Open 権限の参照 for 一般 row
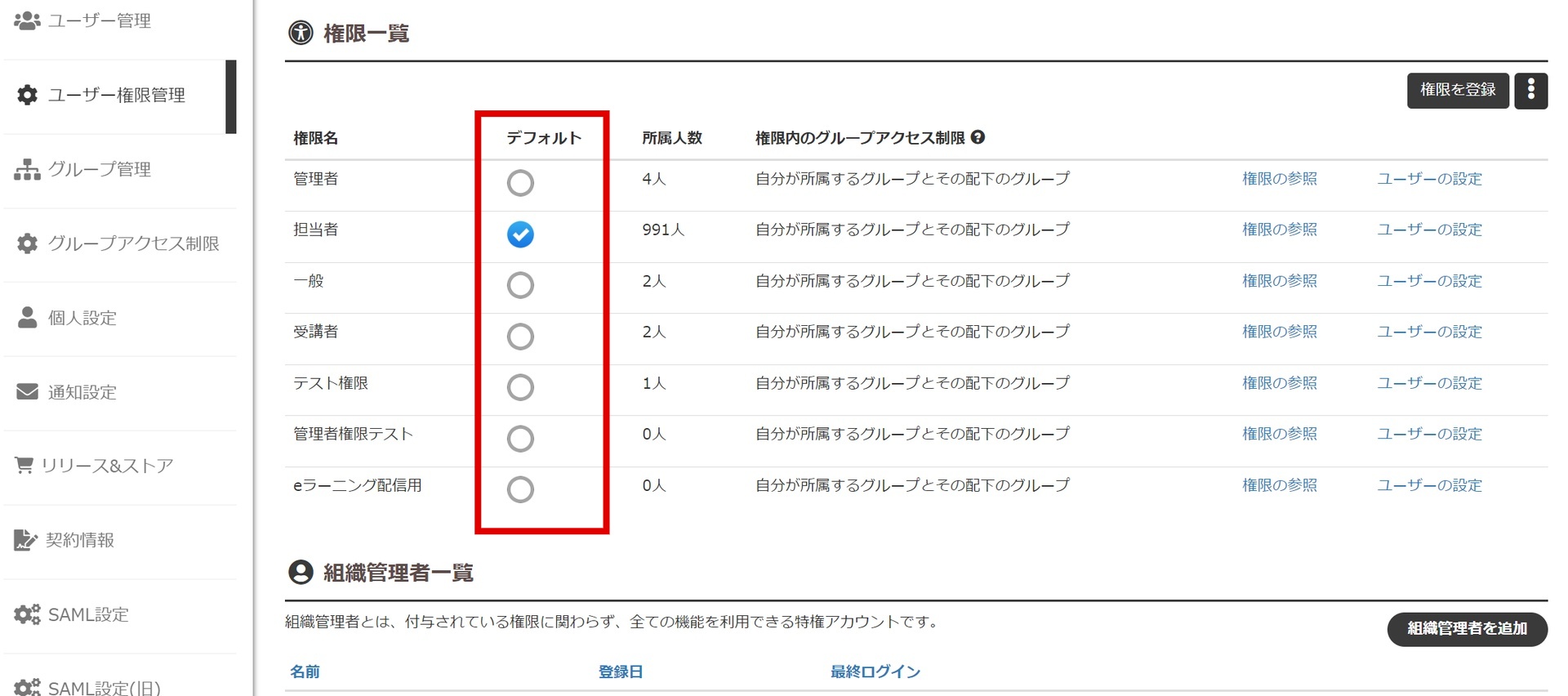Image resolution: width=1568 pixels, height=696 pixels. [x=1280, y=281]
